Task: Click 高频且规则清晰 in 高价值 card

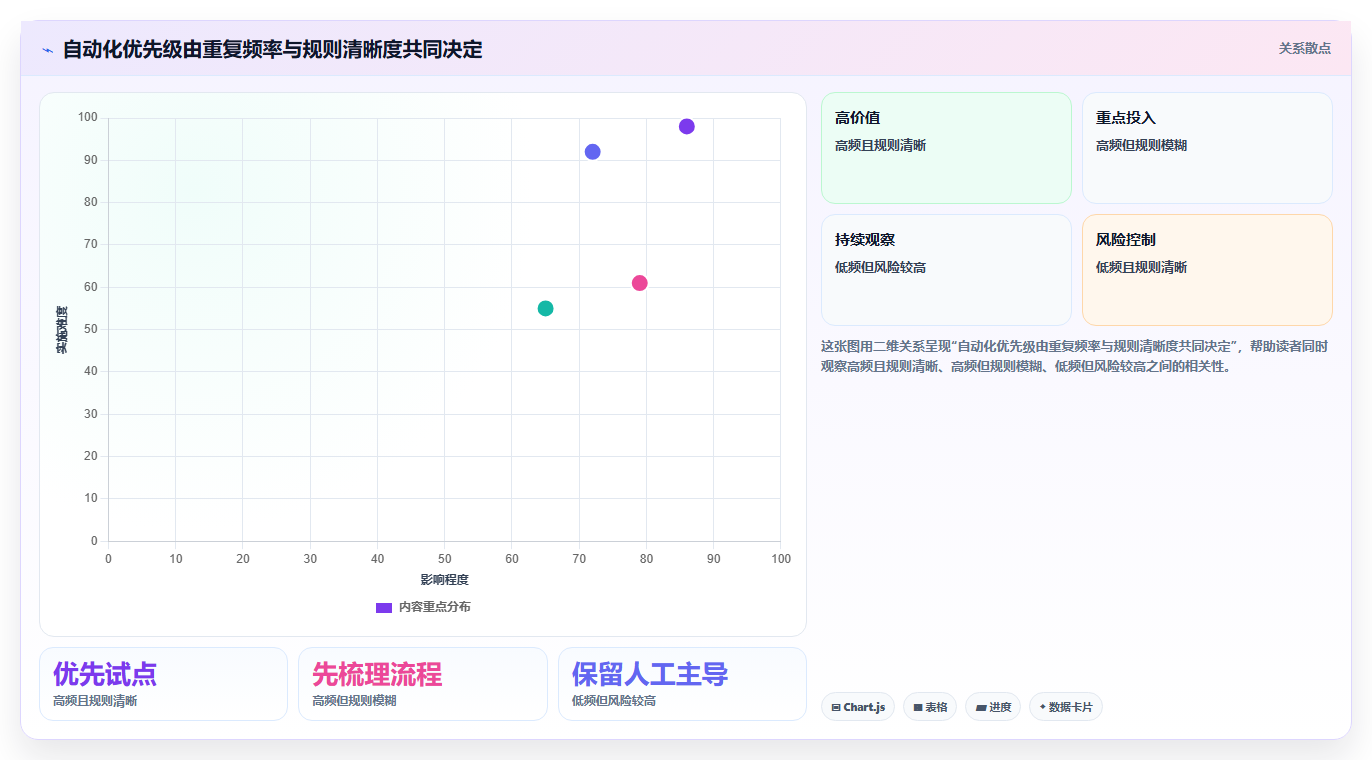Action: pyautogui.click(x=880, y=145)
